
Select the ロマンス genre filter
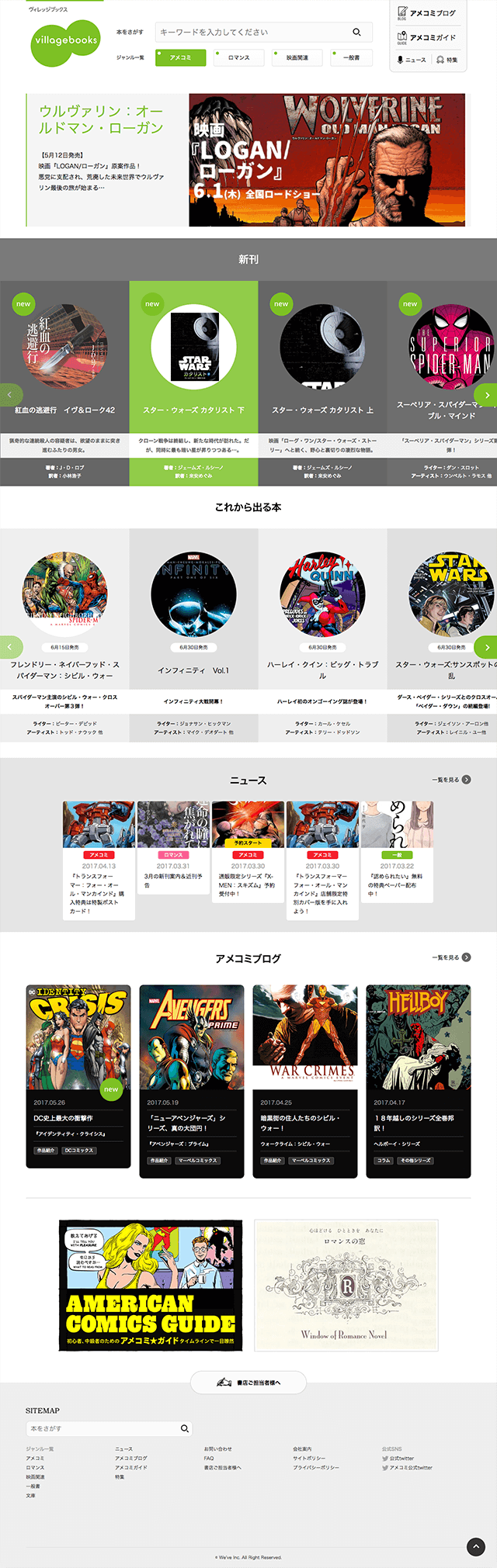(238, 57)
